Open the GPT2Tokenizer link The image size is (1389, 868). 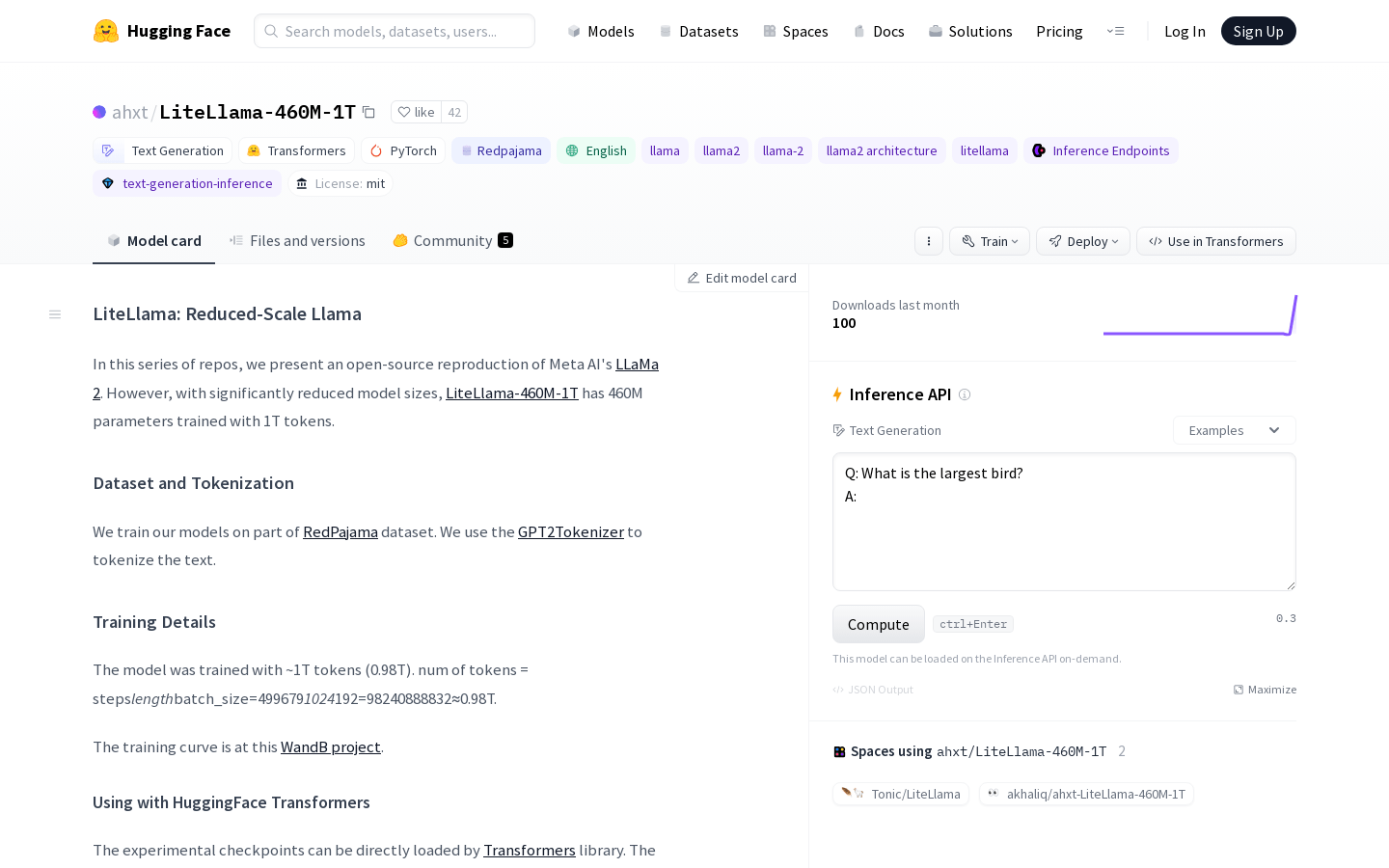point(571,531)
